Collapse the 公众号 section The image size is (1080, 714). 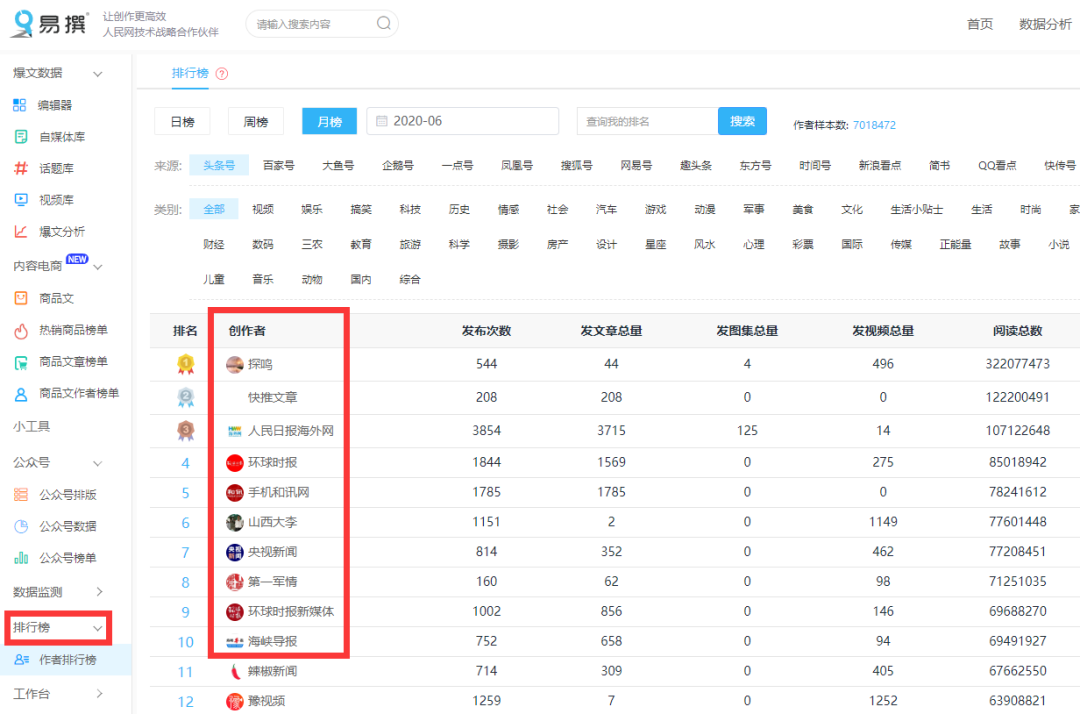point(98,463)
